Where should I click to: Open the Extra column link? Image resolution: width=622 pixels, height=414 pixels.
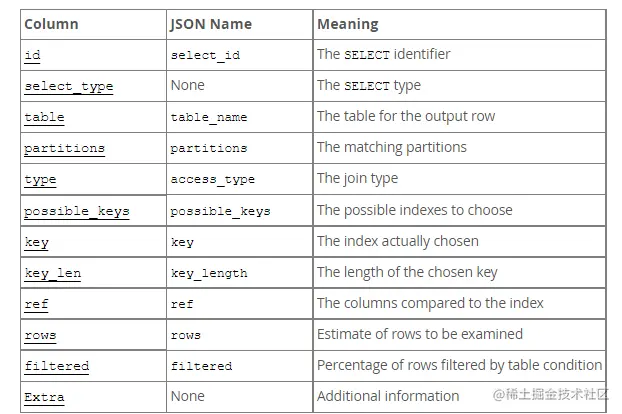[x=44, y=397]
